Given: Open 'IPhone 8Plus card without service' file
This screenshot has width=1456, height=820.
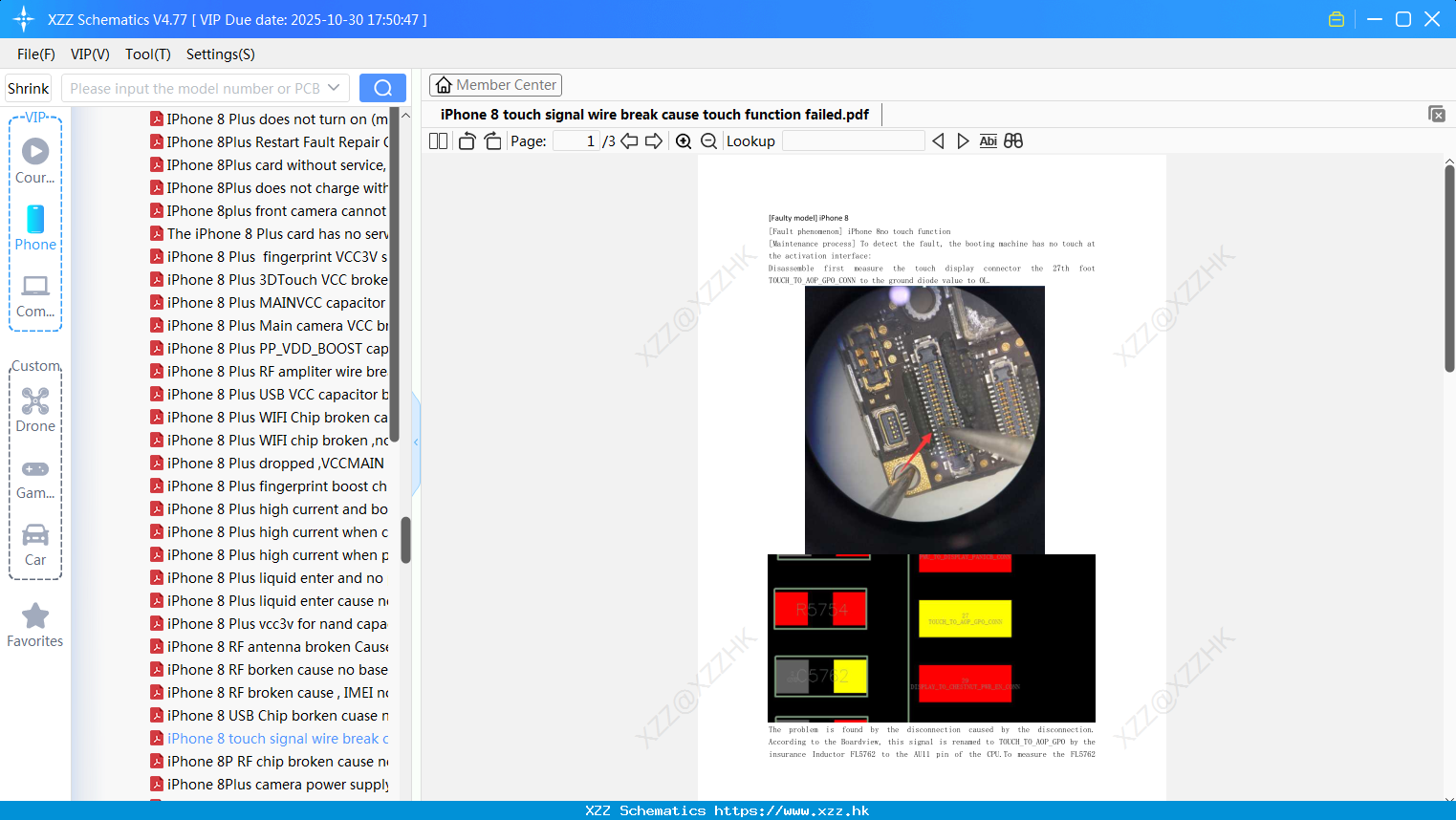Looking at the screenshot, I should click(x=269, y=165).
